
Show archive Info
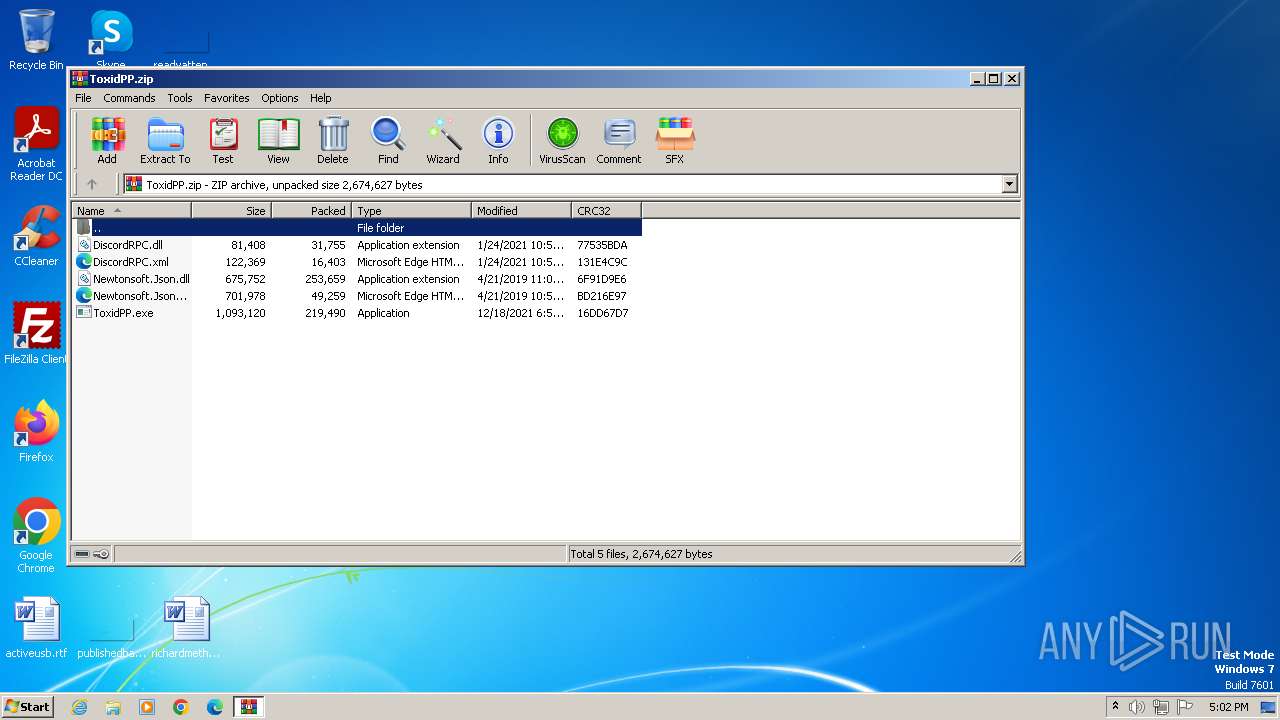coord(498,140)
